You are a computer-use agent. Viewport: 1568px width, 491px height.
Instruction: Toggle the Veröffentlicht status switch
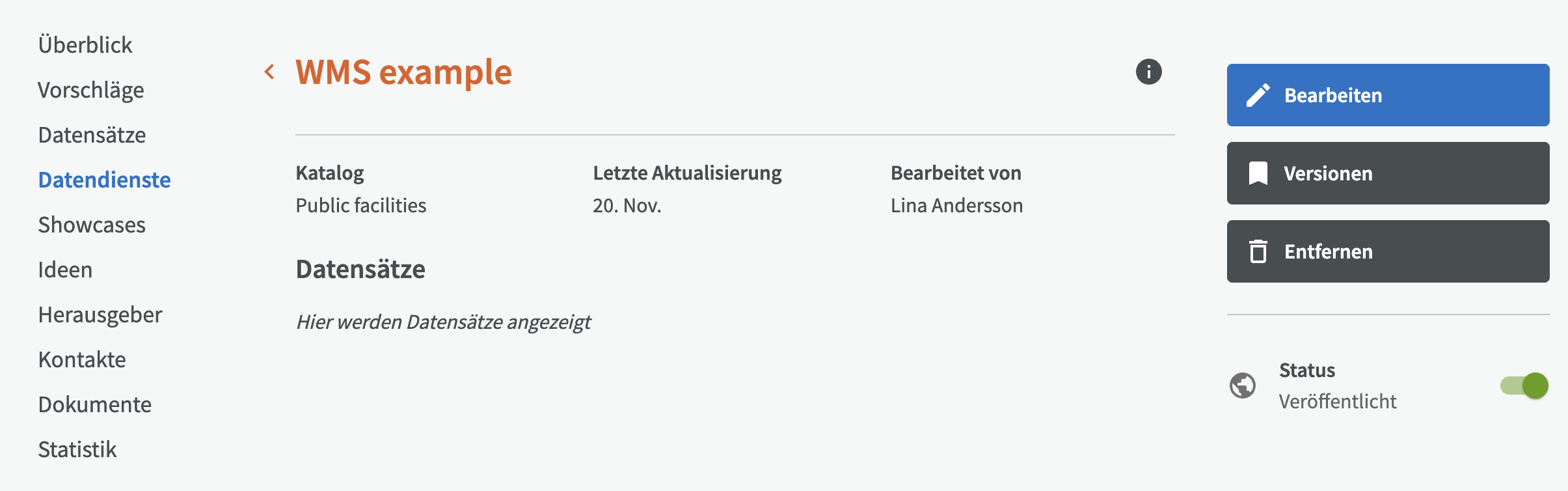pyautogui.click(x=1524, y=386)
